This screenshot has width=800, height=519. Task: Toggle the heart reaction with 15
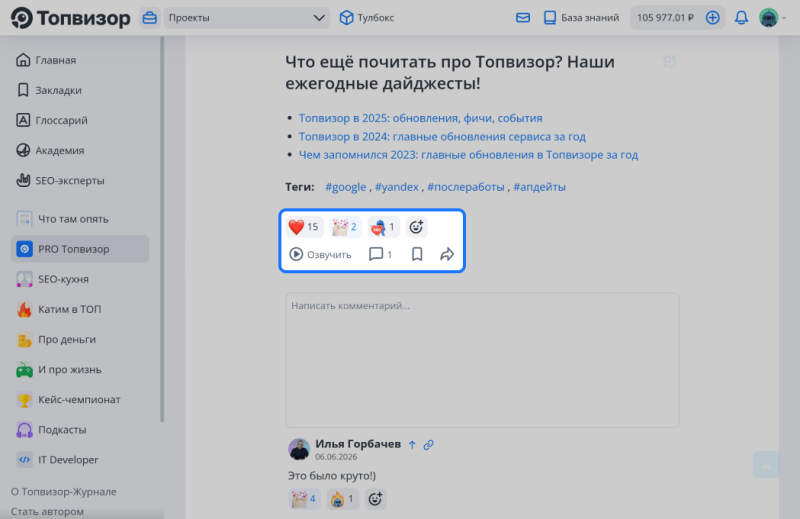pos(304,227)
